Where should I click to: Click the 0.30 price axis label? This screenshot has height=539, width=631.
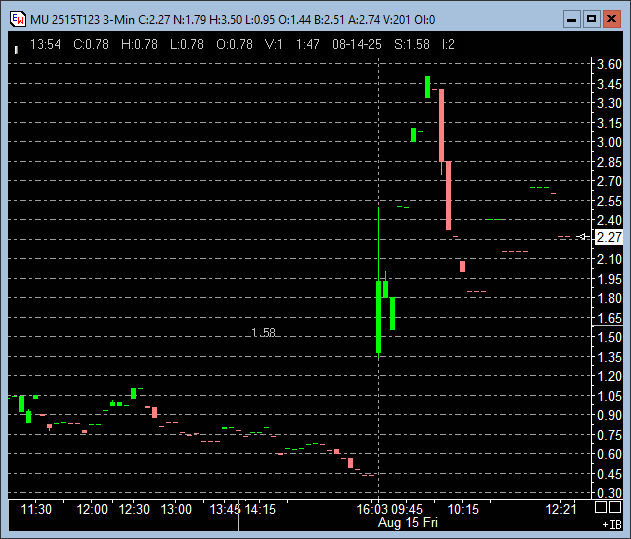(609, 493)
